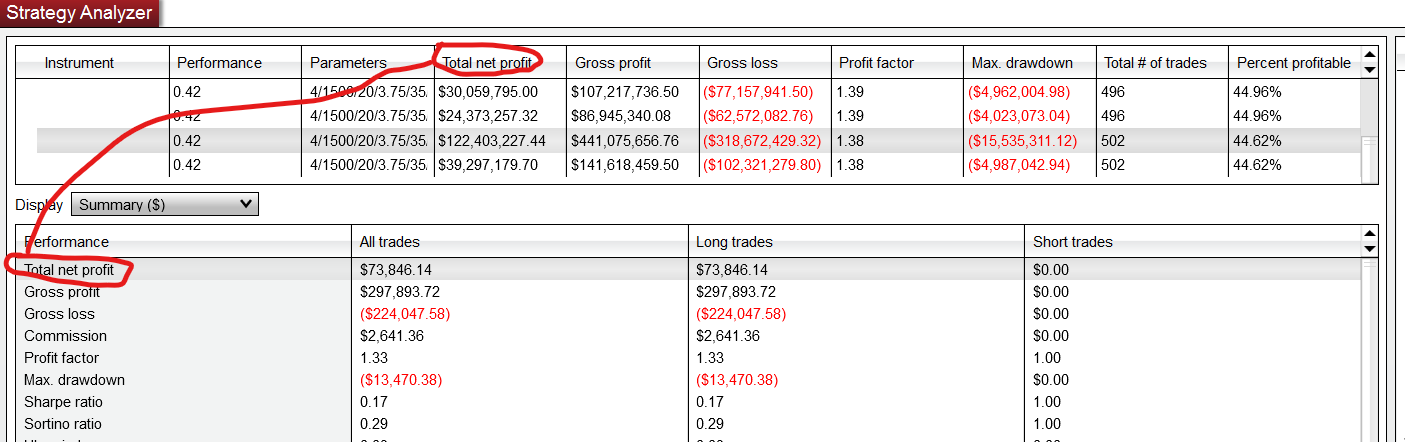The height and width of the screenshot is (442, 1405).
Task: Select the Strategy Analyzer tab
Action: (x=80, y=13)
